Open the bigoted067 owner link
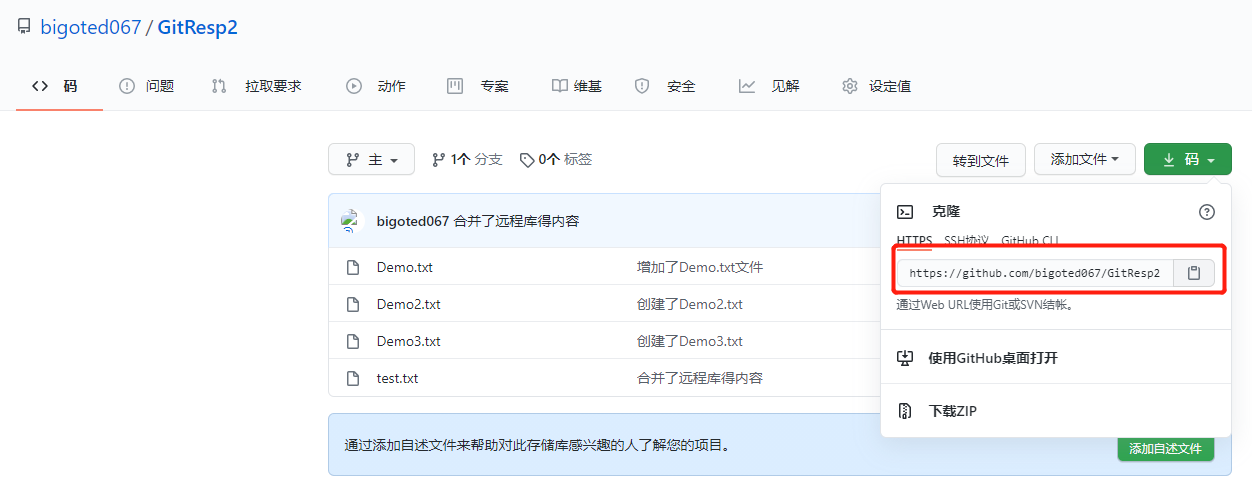 (91, 27)
